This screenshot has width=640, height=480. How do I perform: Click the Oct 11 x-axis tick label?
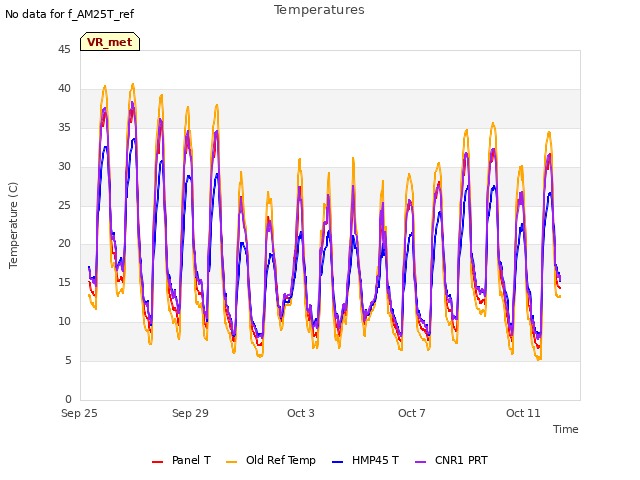coord(523,413)
